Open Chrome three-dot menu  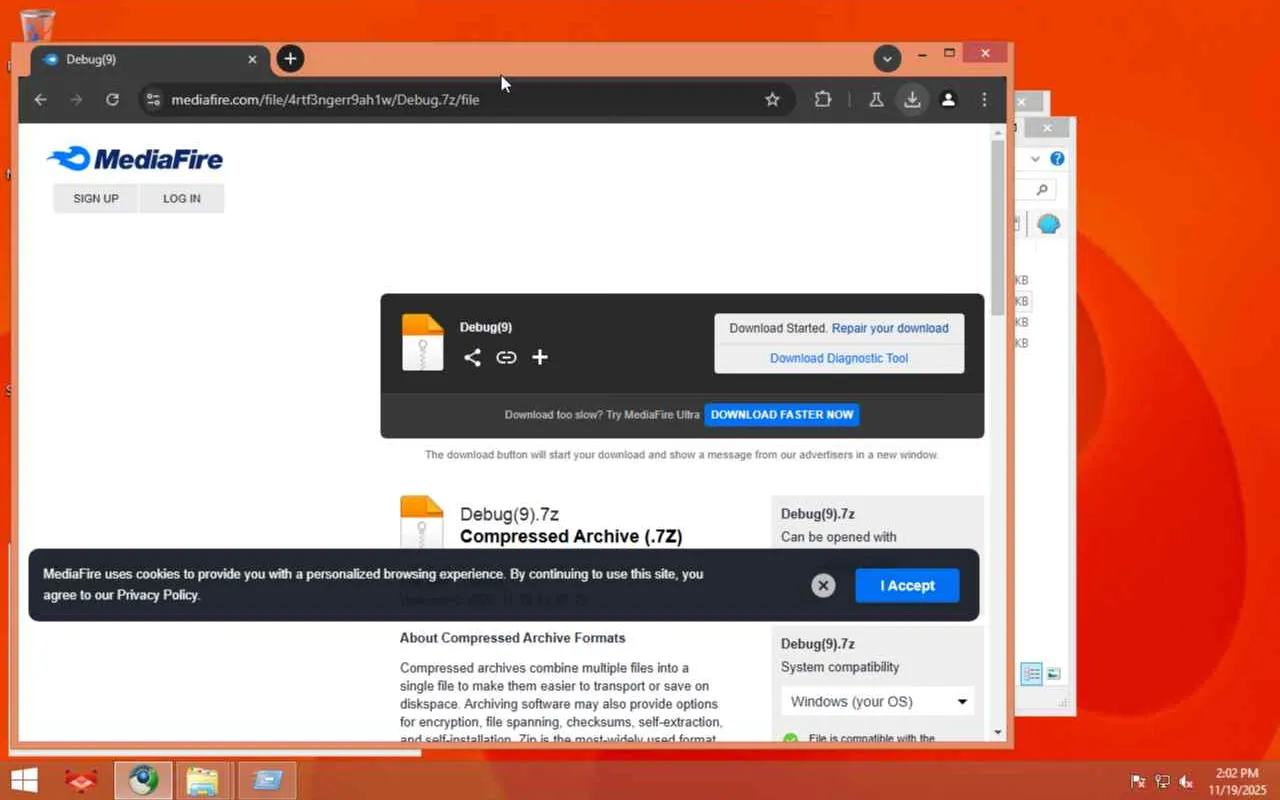tap(985, 100)
